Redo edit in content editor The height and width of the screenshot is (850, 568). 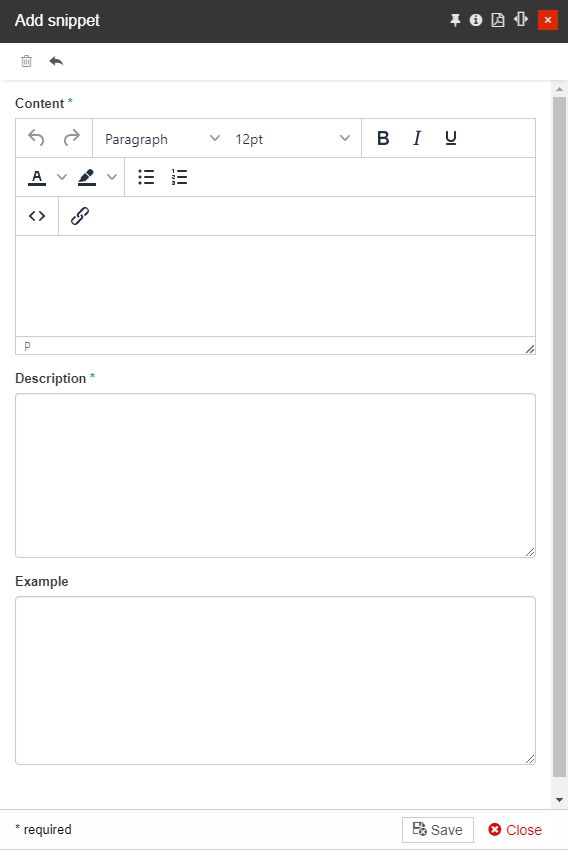pyautogui.click(x=72, y=138)
